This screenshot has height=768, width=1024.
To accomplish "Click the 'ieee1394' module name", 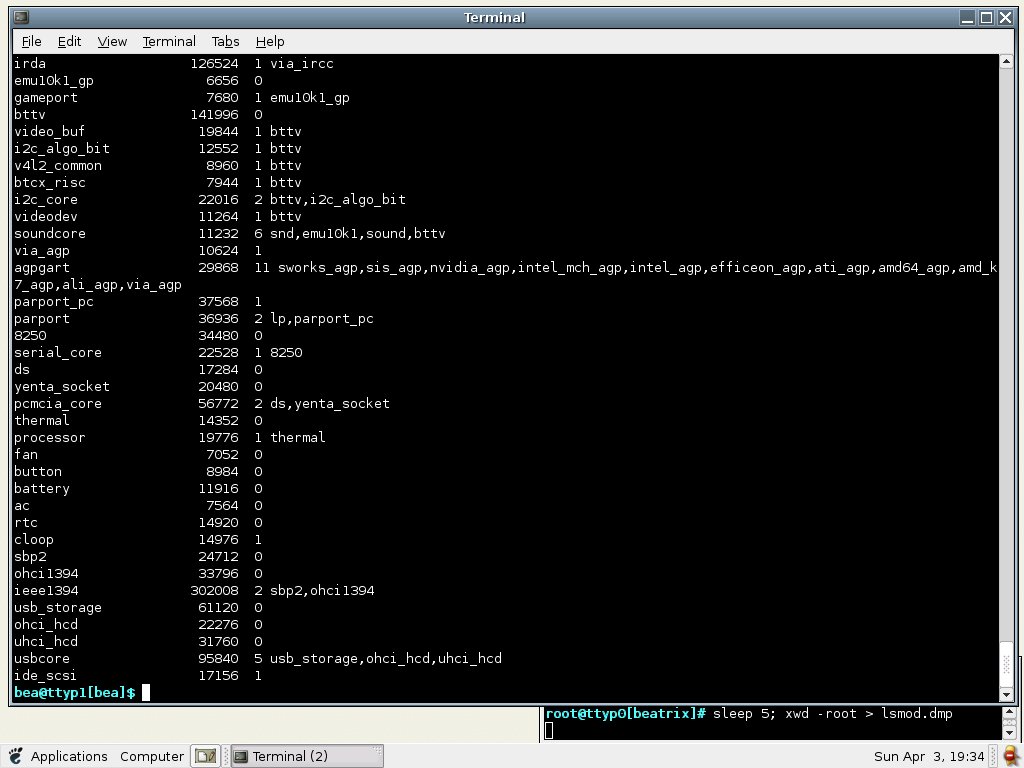I will 46,590.
